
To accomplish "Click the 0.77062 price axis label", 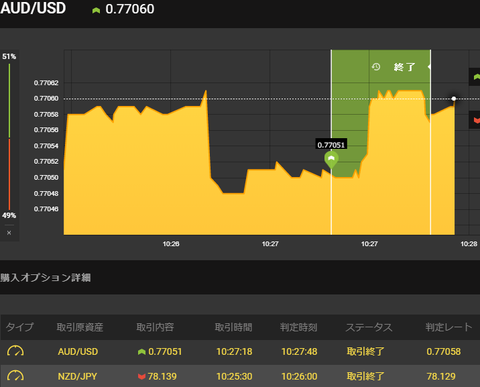I will tap(46, 83).
